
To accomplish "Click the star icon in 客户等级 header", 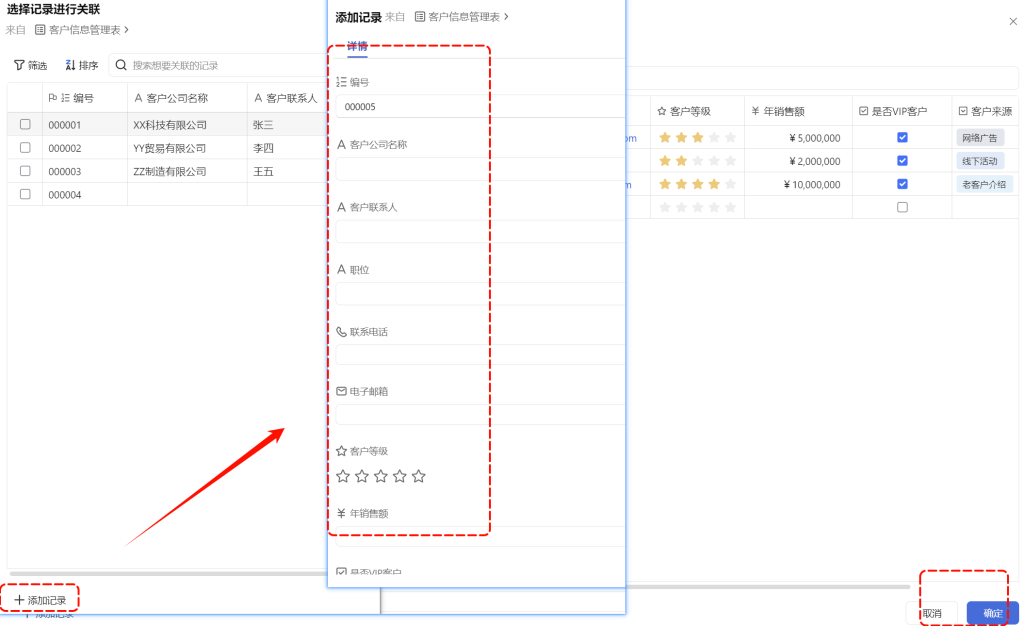I will tap(662, 111).
